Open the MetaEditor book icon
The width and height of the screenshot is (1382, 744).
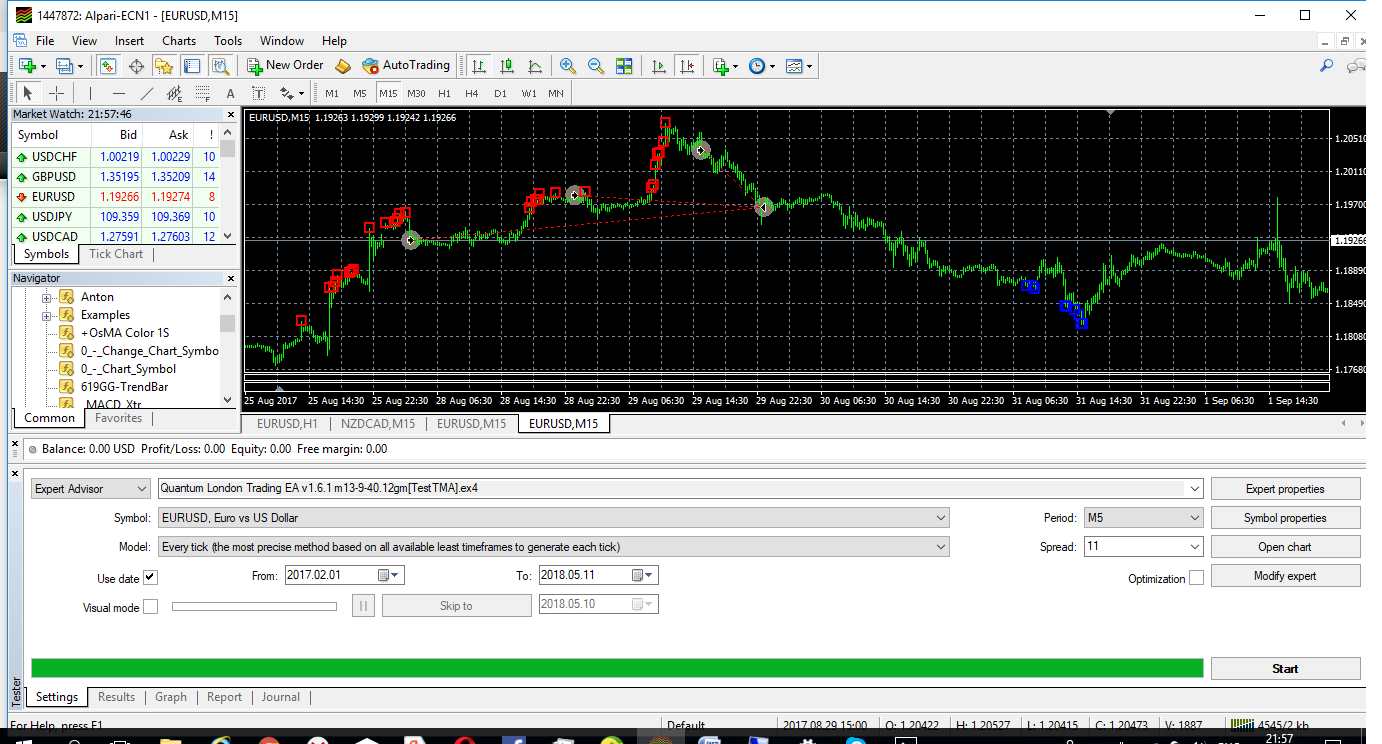point(343,66)
